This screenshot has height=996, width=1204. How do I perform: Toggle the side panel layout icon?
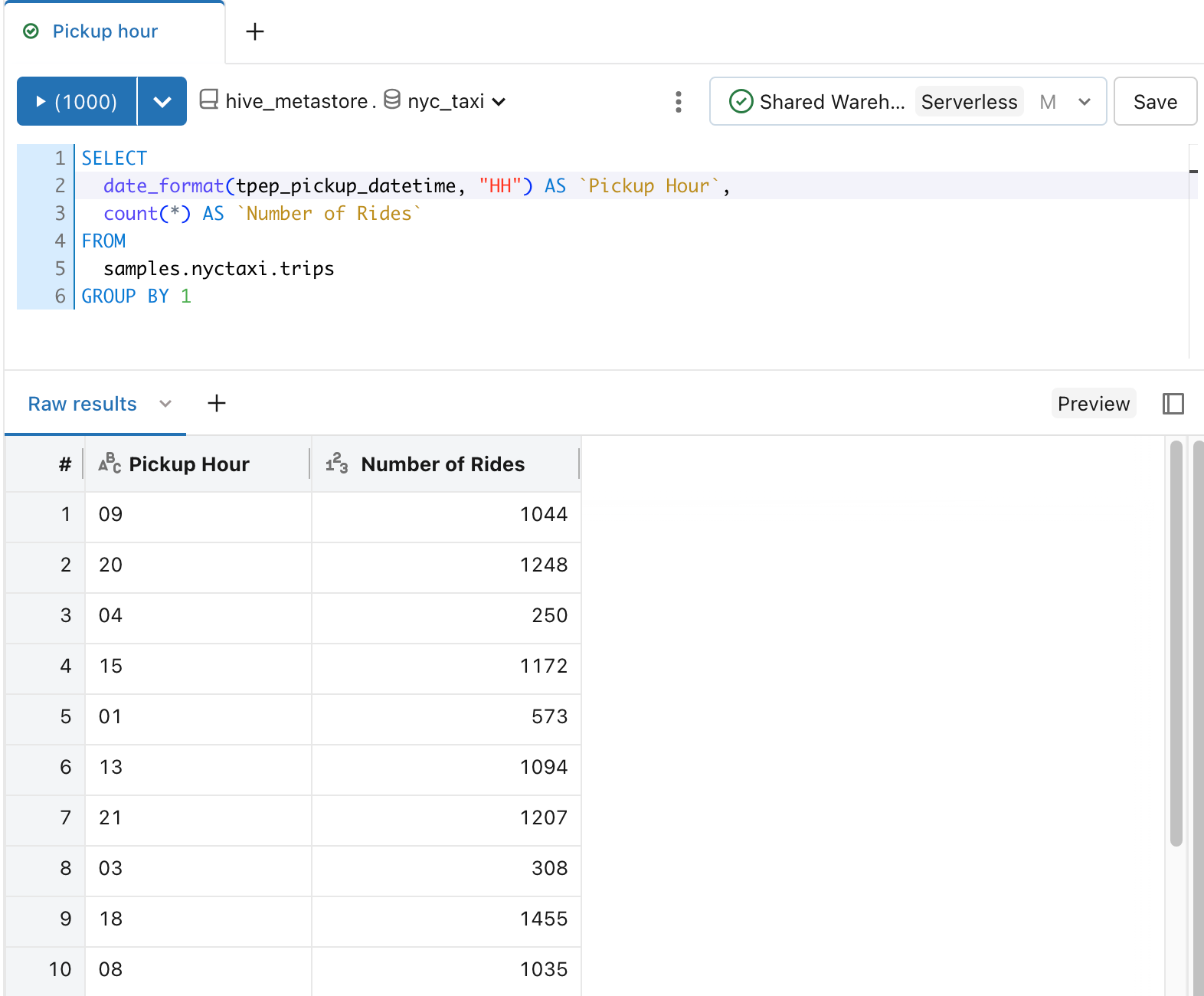coord(1173,404)
